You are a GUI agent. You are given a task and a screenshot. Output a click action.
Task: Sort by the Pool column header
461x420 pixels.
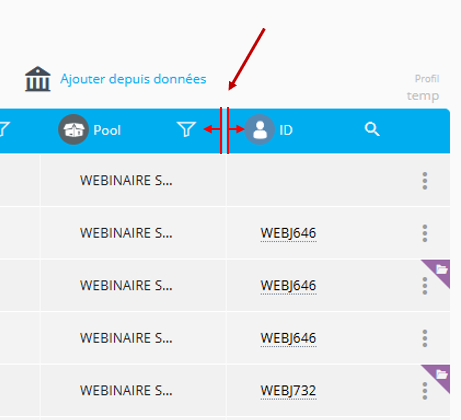[x=107, y=130]
